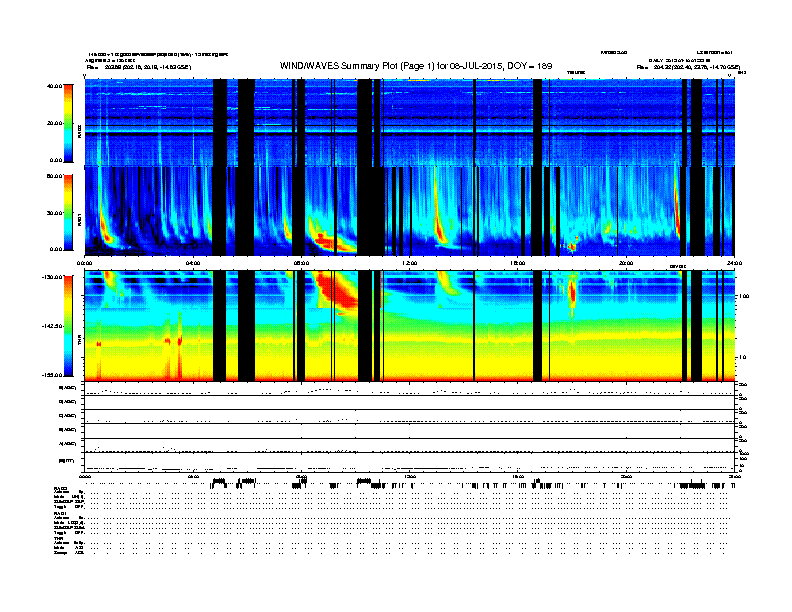This screenshot has width=792, height=612.
Task: Click the 00:00 tick label under RAD1 spectrogram
Action: 84,263
